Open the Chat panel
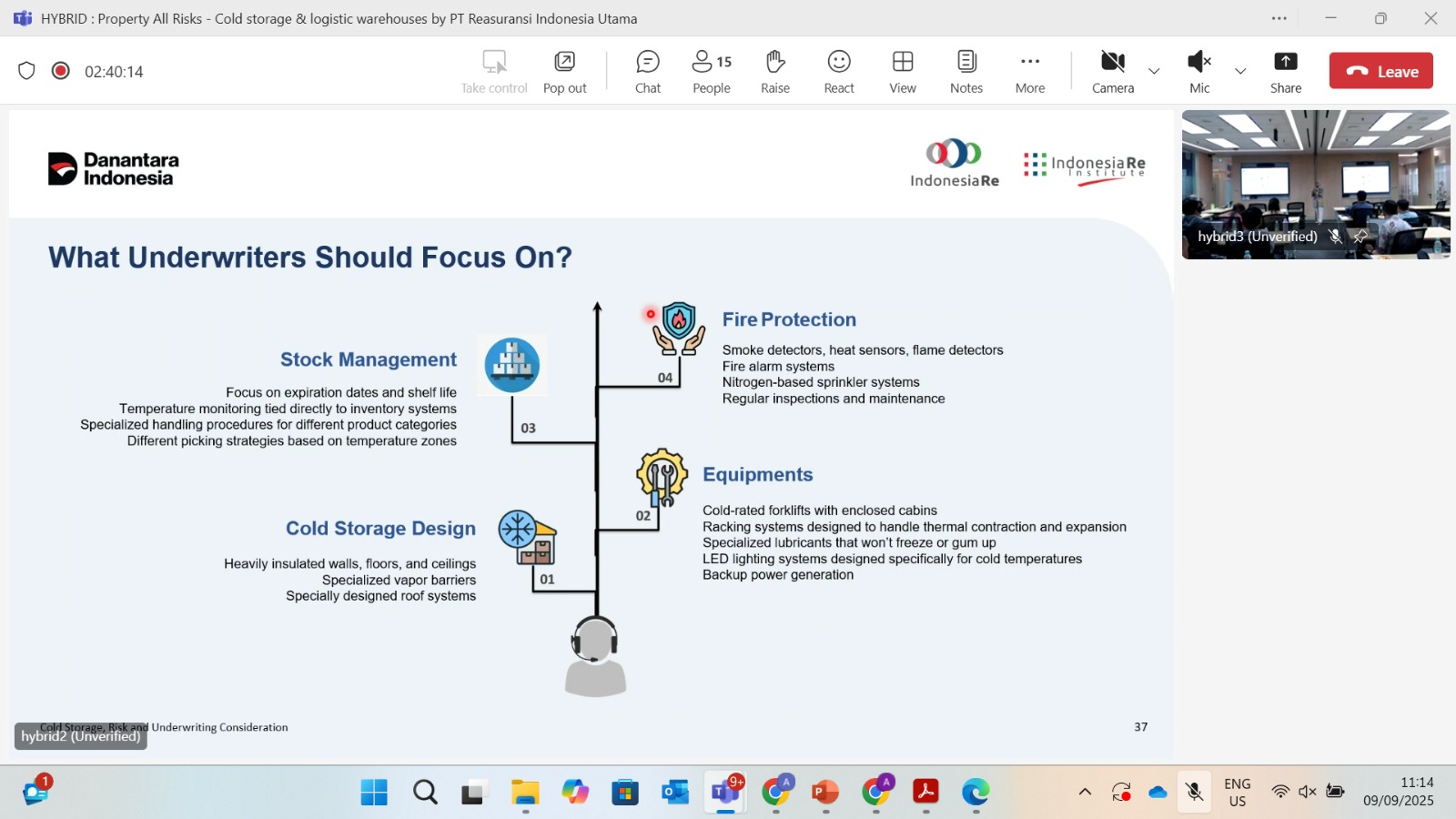The width and height of the screenshot is (1456, 819). pos(647,72)
